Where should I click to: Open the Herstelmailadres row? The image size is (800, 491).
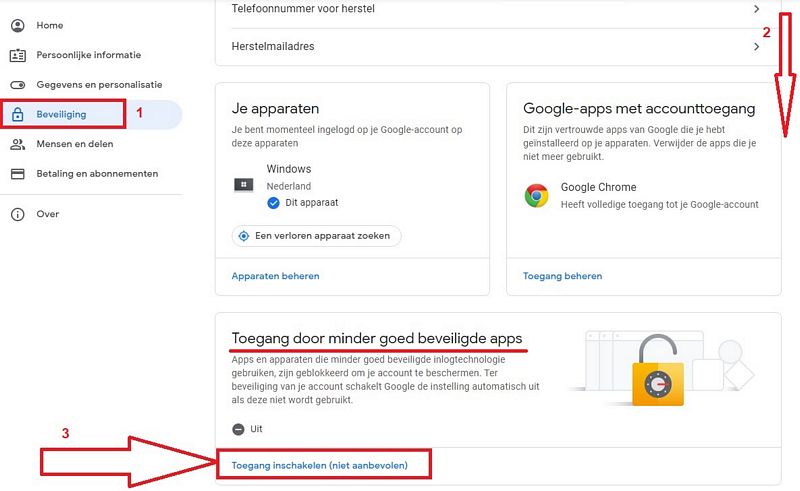point(497,46)
